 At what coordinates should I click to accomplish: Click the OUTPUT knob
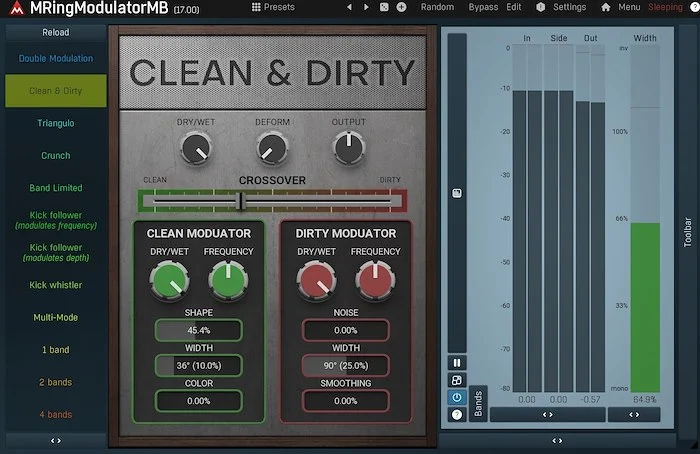[349, 148]
